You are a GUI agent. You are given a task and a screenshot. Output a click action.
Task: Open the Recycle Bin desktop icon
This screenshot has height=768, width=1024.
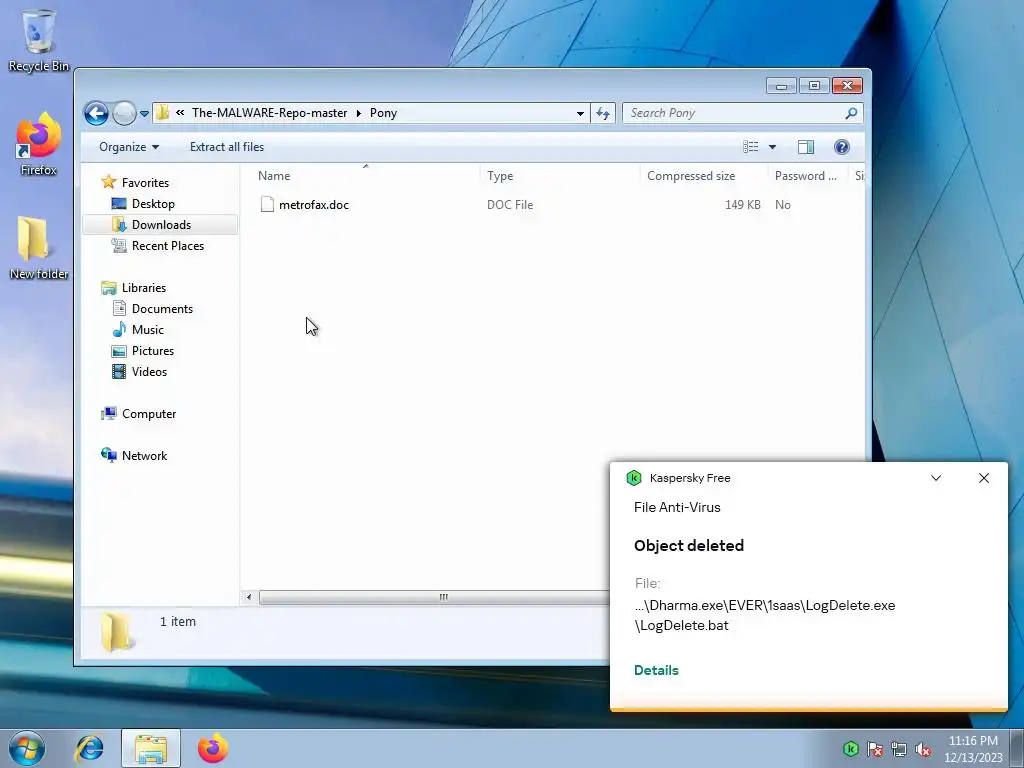(x=39, y=40)
